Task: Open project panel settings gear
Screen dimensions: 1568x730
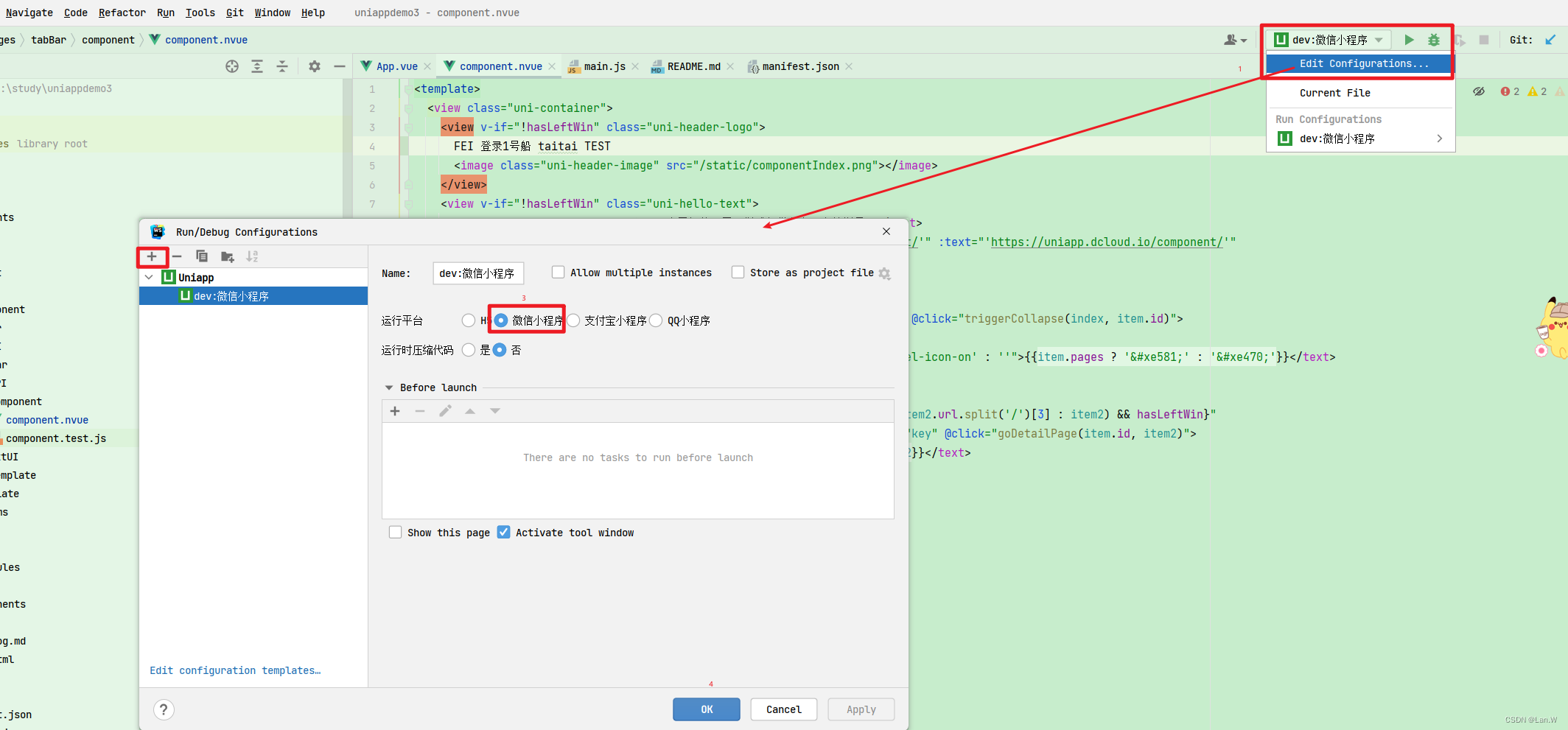Action: (x=315, y=66)
